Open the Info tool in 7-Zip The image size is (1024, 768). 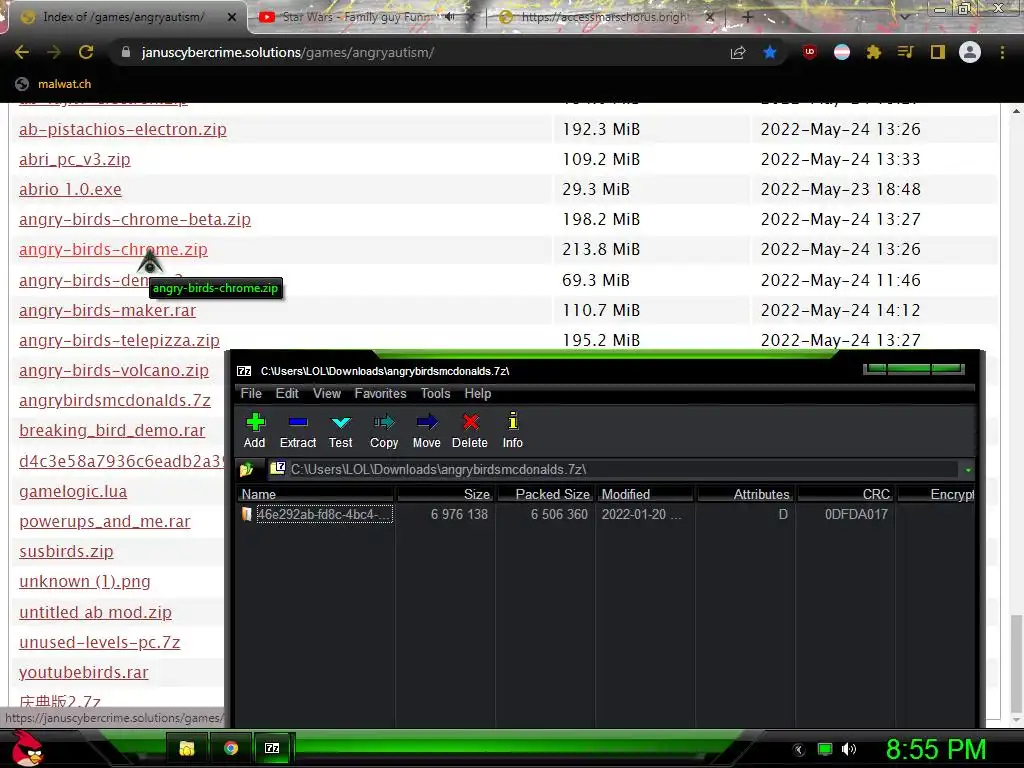513,431
